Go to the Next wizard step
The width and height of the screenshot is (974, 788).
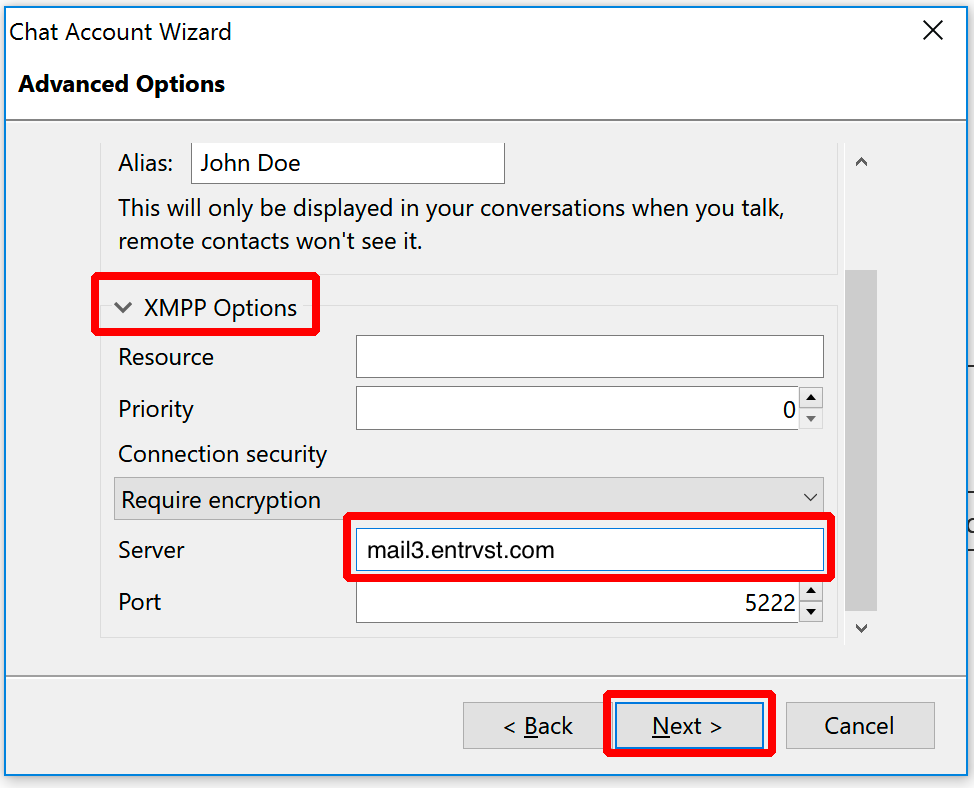(x=689, y=725)
